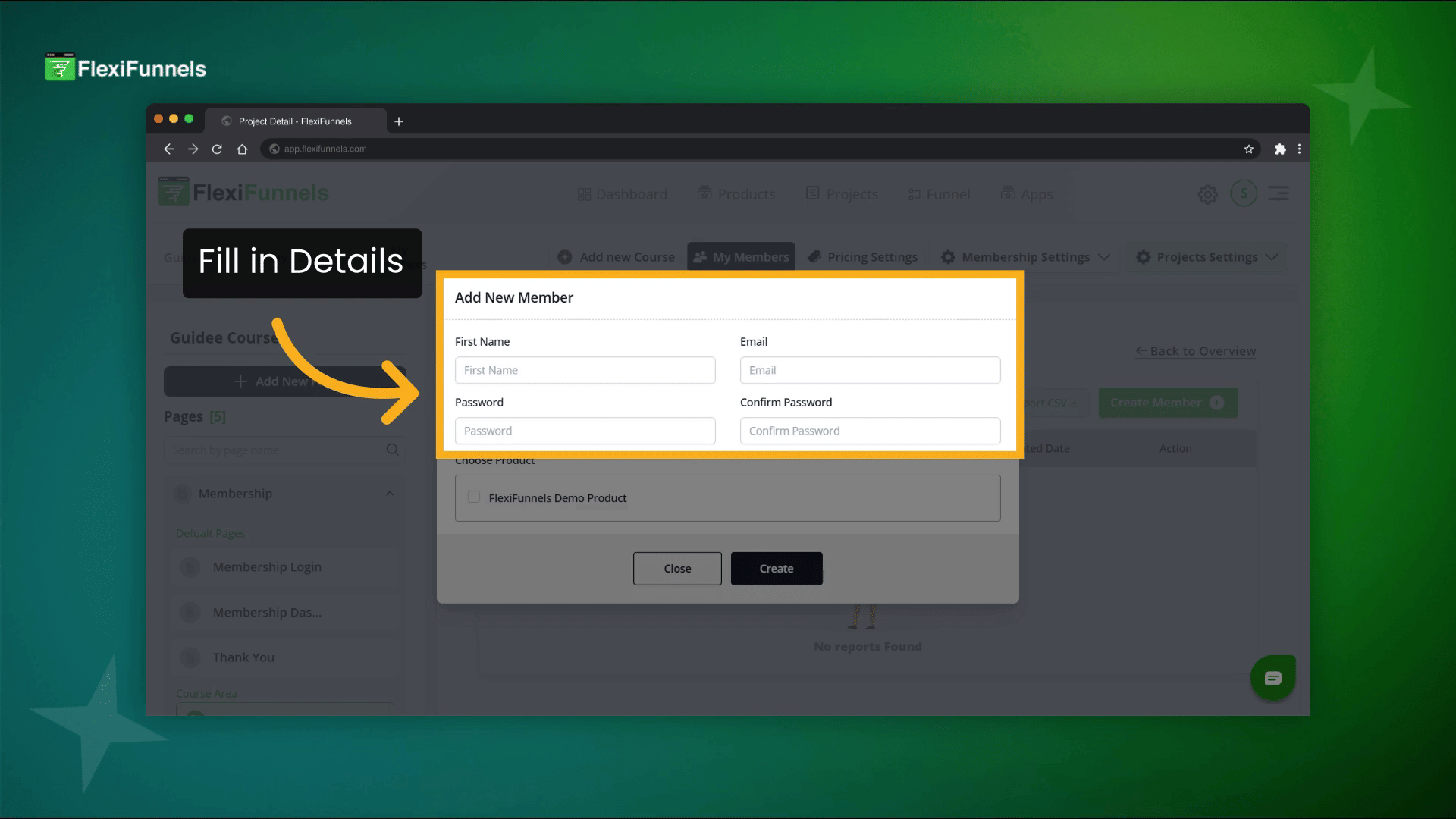Screen dimensions: 1456x819
Task: Bookmark page with star icon
Action: pos(1249,149)
